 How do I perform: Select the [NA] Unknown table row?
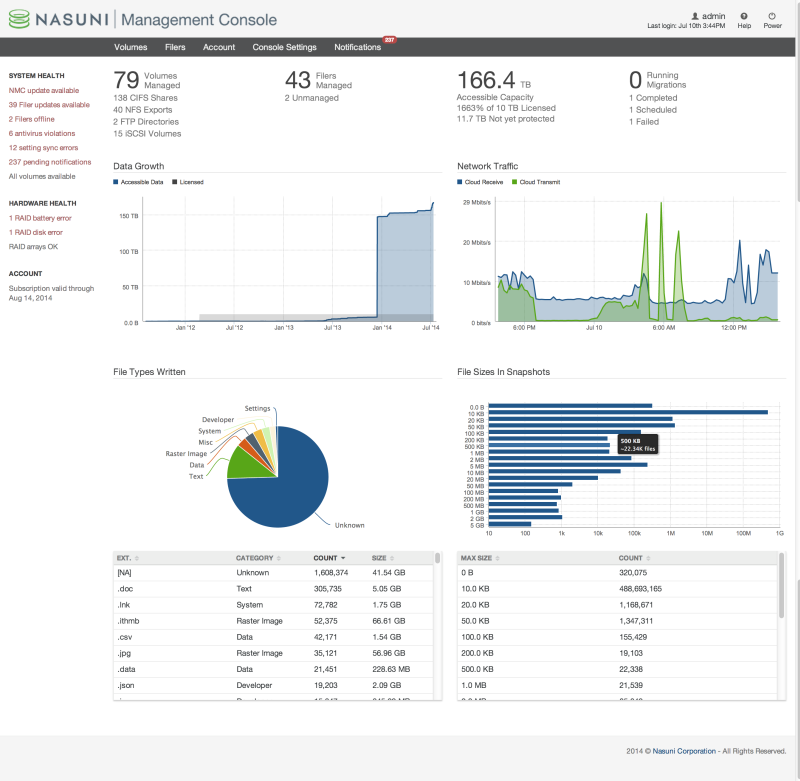[x=273, y=572]
